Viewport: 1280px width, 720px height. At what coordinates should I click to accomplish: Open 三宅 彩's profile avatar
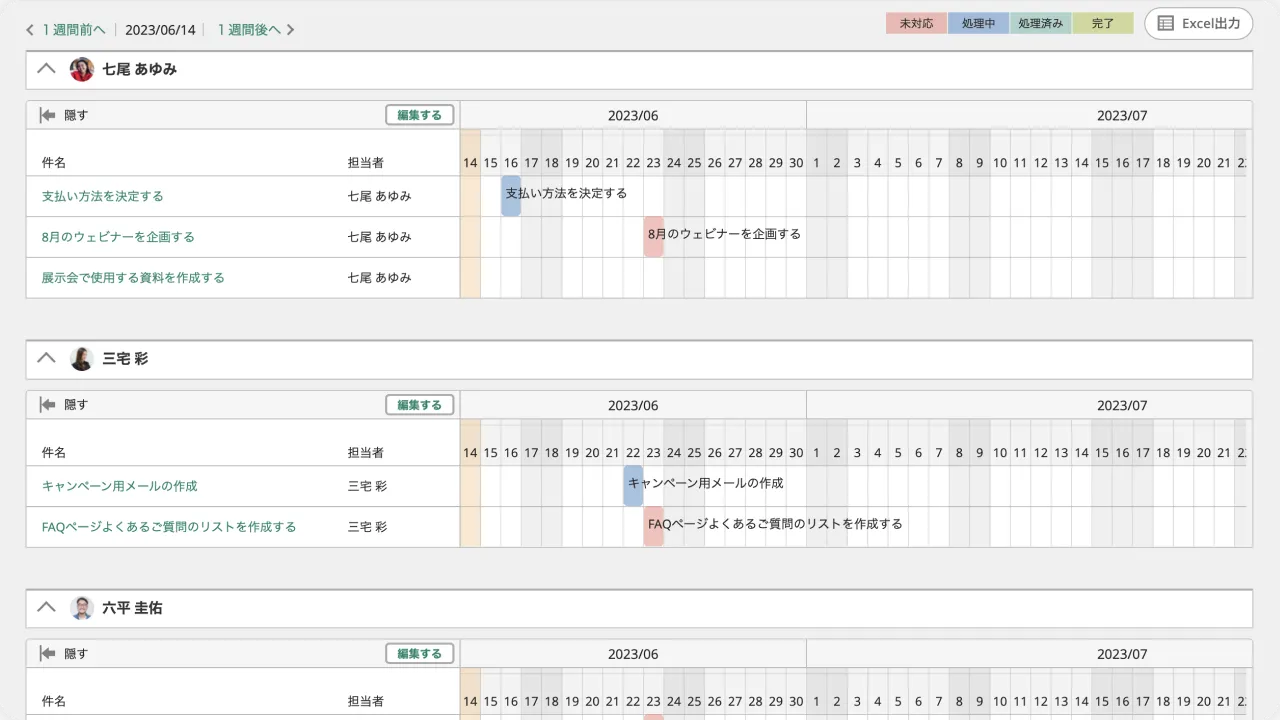click(82, 358)
